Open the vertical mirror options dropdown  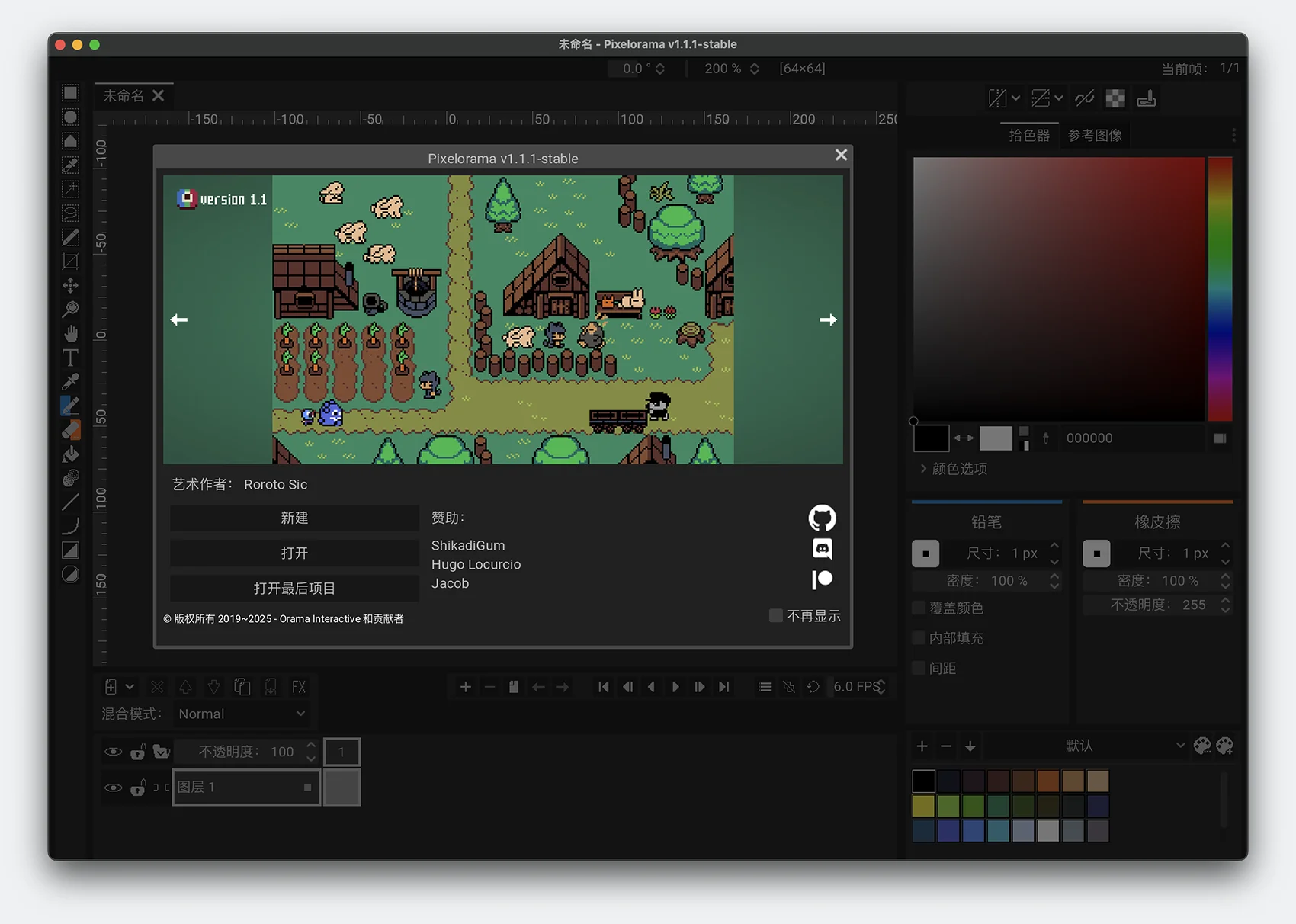pos(1058,98)
